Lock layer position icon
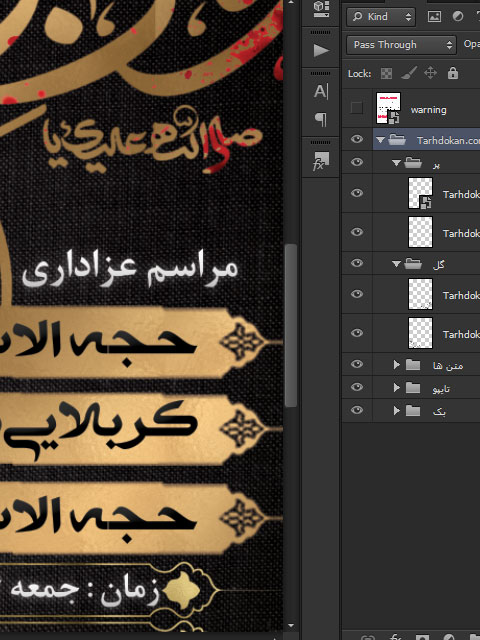Image resolution: width=480 pixels, height=640 pixels. [x=430, y=73]
